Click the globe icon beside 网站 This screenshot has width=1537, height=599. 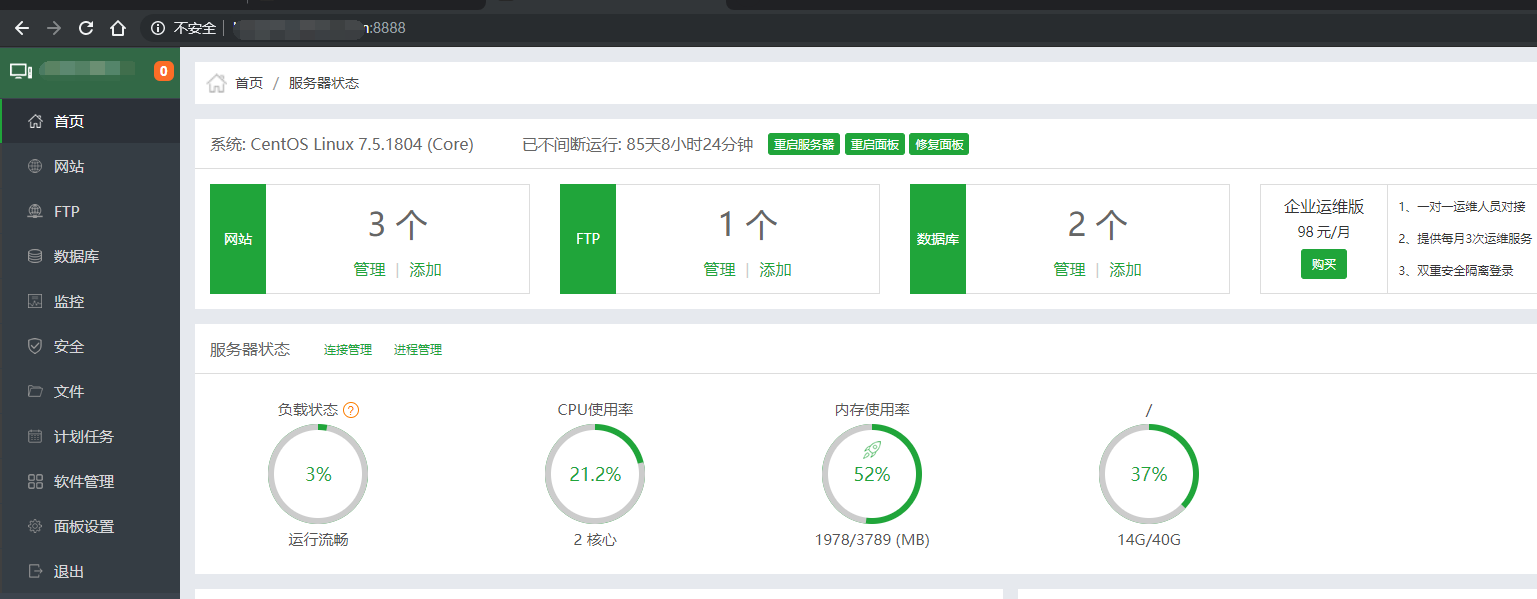click(x=35, y=166)
